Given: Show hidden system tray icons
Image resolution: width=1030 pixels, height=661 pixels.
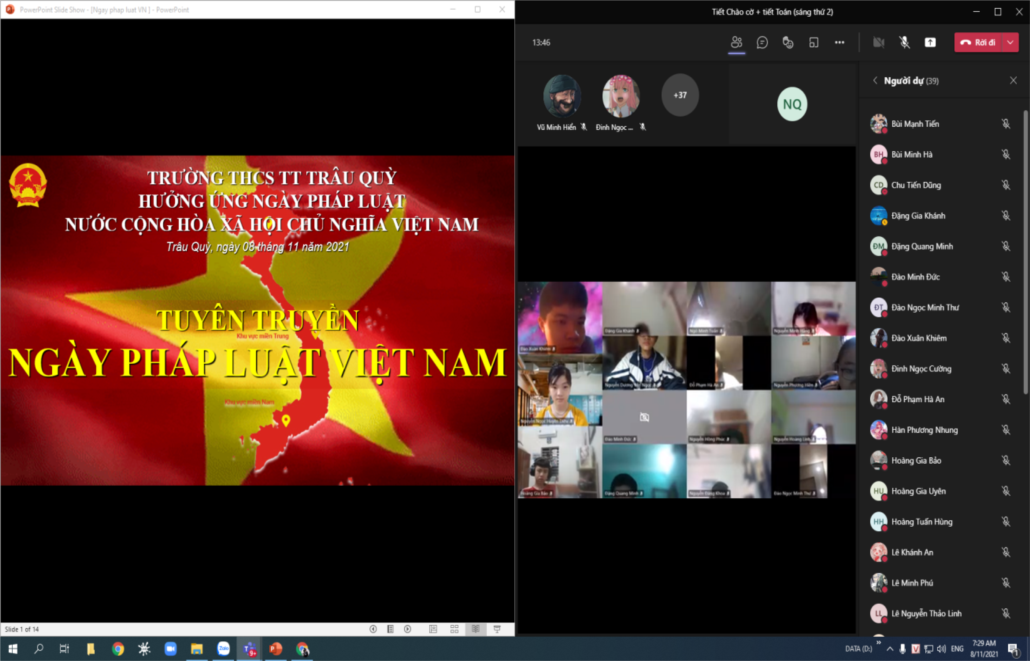Looking at the screenshot, I should [890, 649].
